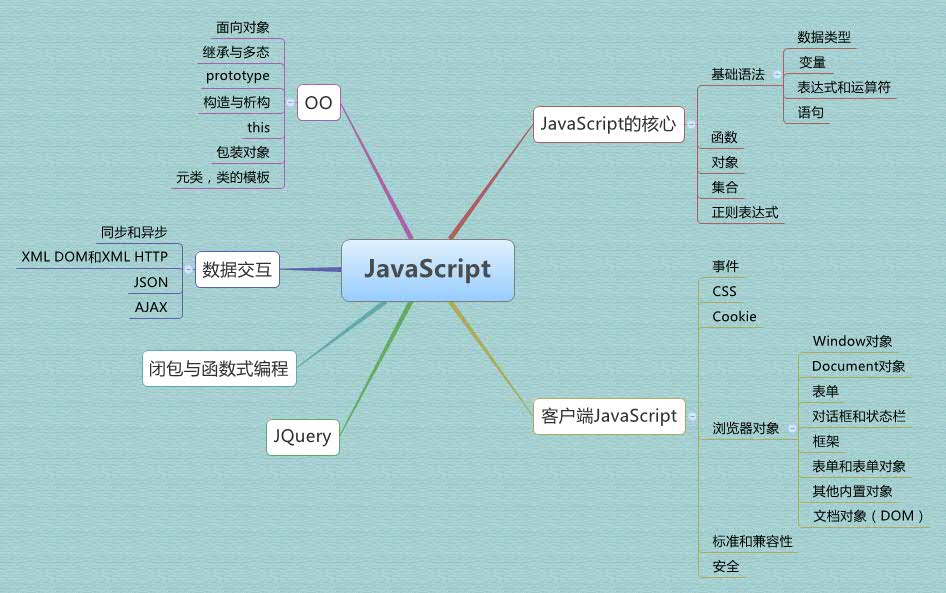Select the 数据交互 topic box

tap(237, 269)
